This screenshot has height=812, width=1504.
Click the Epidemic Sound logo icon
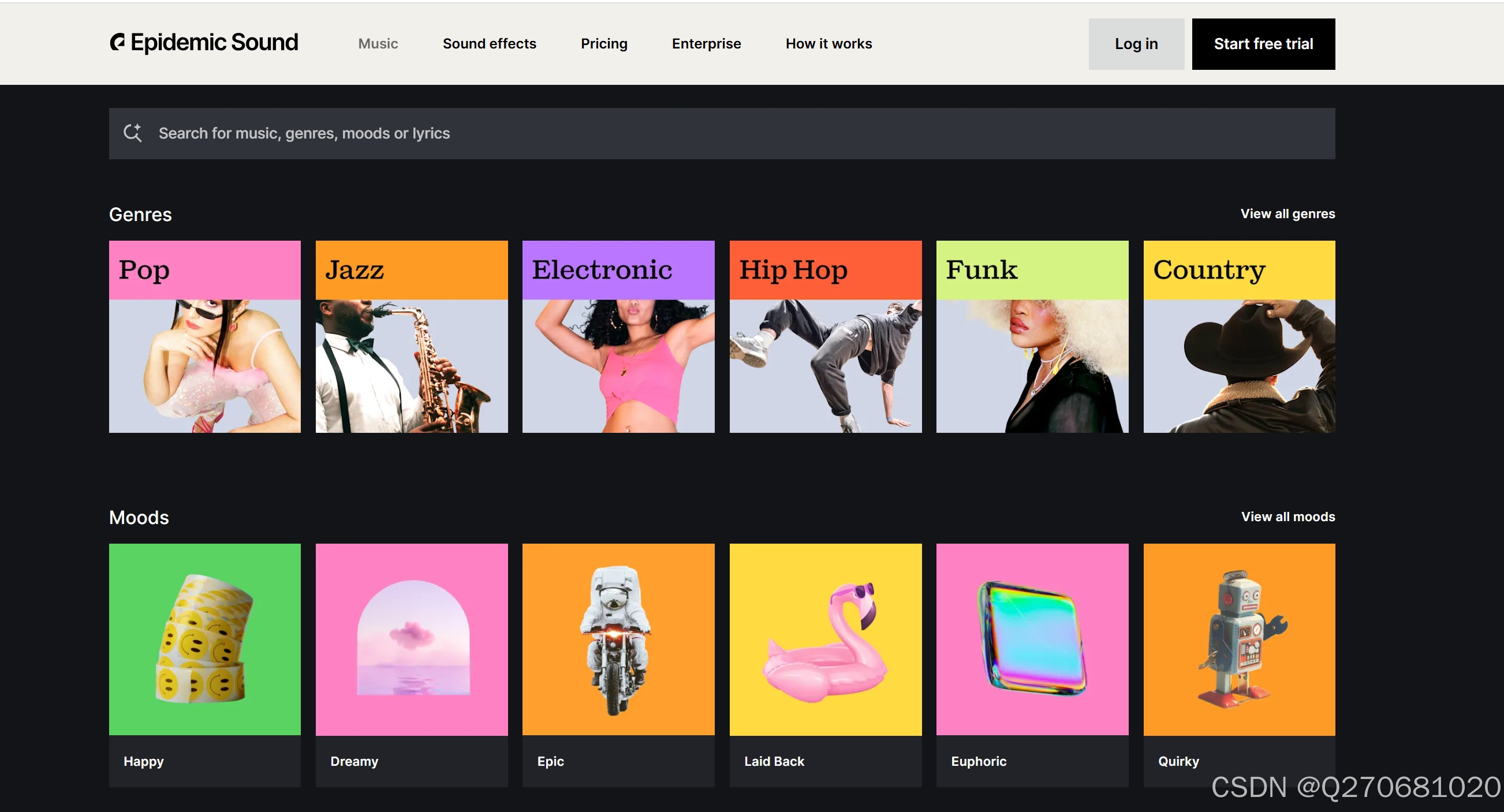117,42
